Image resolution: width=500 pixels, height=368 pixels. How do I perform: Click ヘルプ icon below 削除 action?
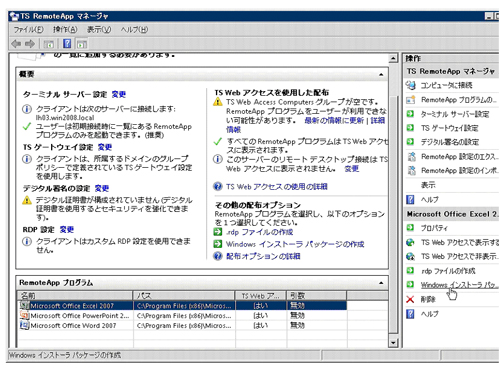(410, 314)
